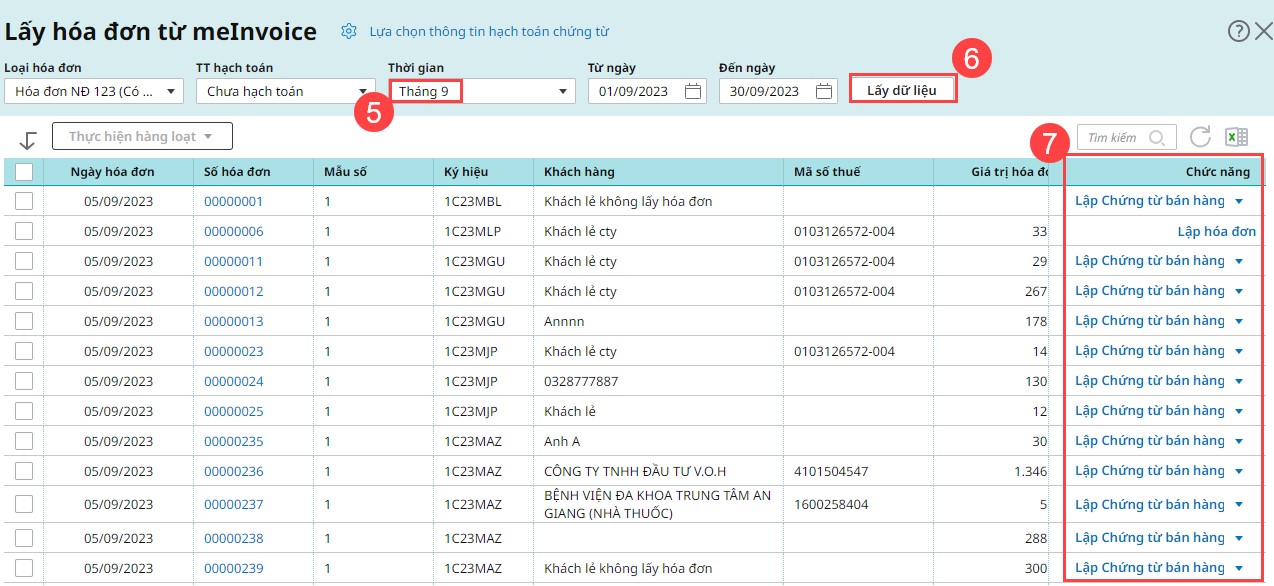Open the Thời gian Tháng 9 dropdown

482,91
